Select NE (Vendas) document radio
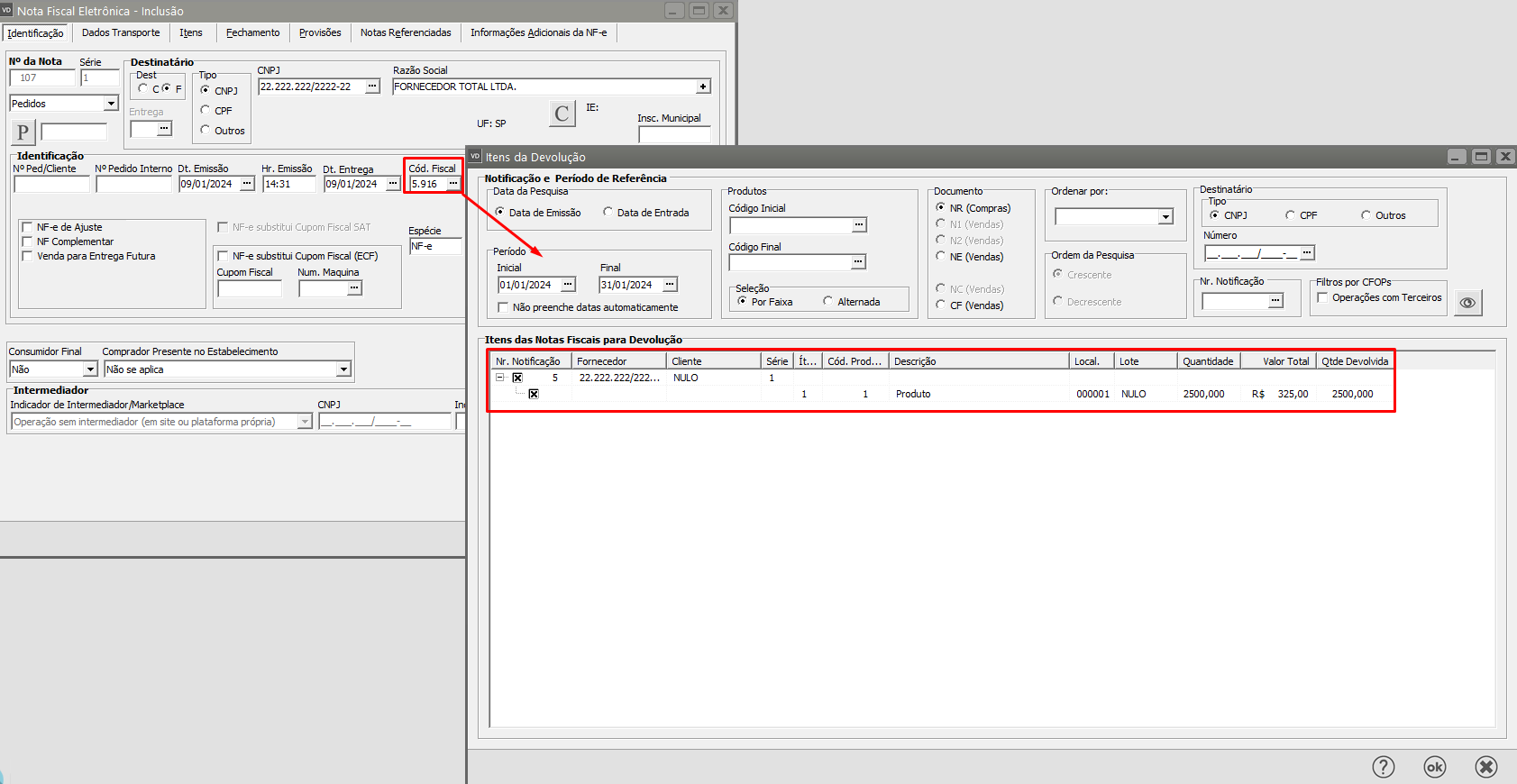The image size is (1517, 784). tap(940, 256)
